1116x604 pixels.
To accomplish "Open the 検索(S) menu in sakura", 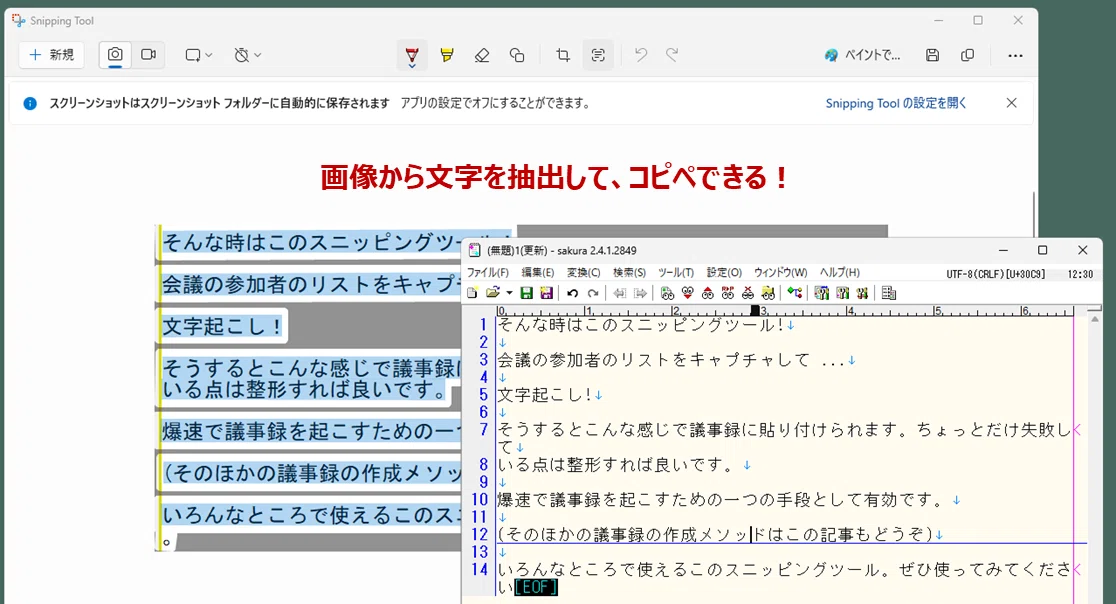I will [629, 272].
